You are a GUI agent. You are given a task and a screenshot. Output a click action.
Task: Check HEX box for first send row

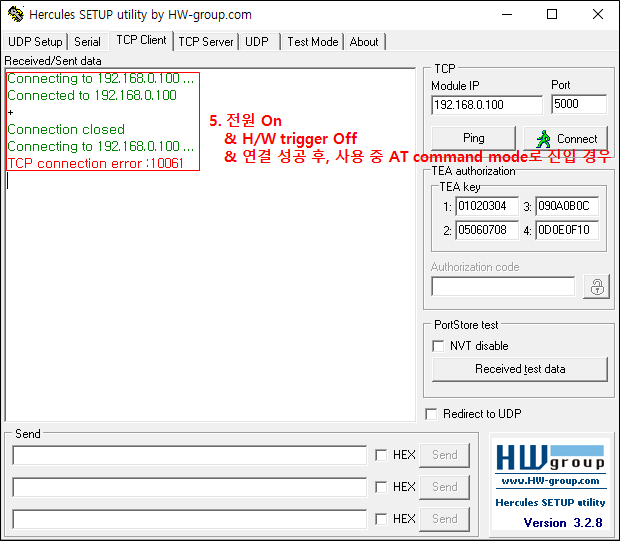pos(381,455)
